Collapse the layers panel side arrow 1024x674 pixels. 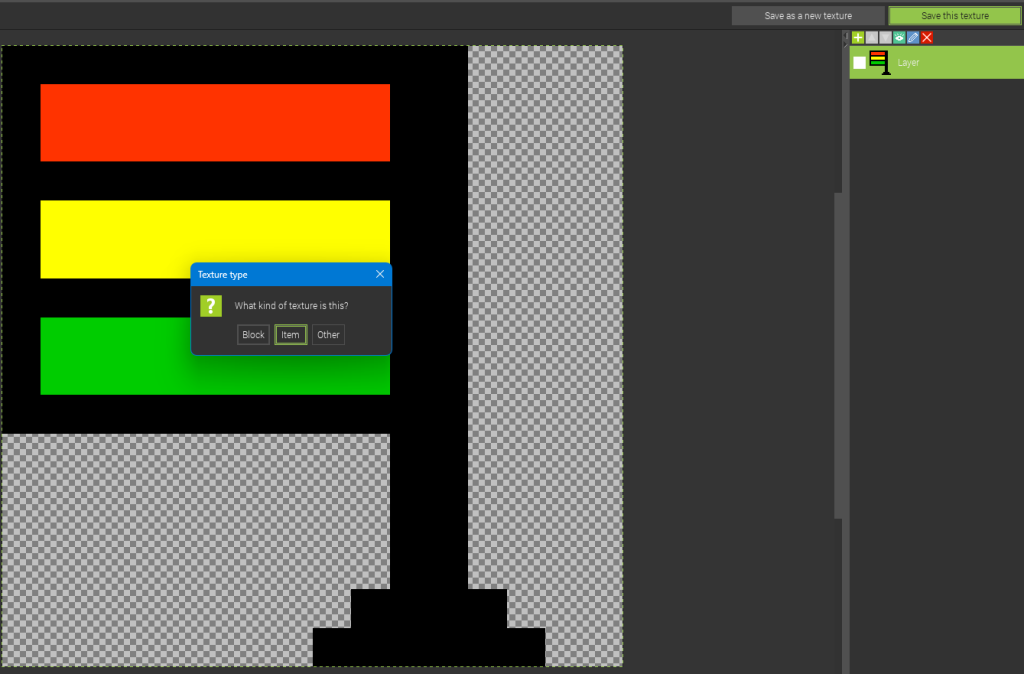[x=845, y=38]
